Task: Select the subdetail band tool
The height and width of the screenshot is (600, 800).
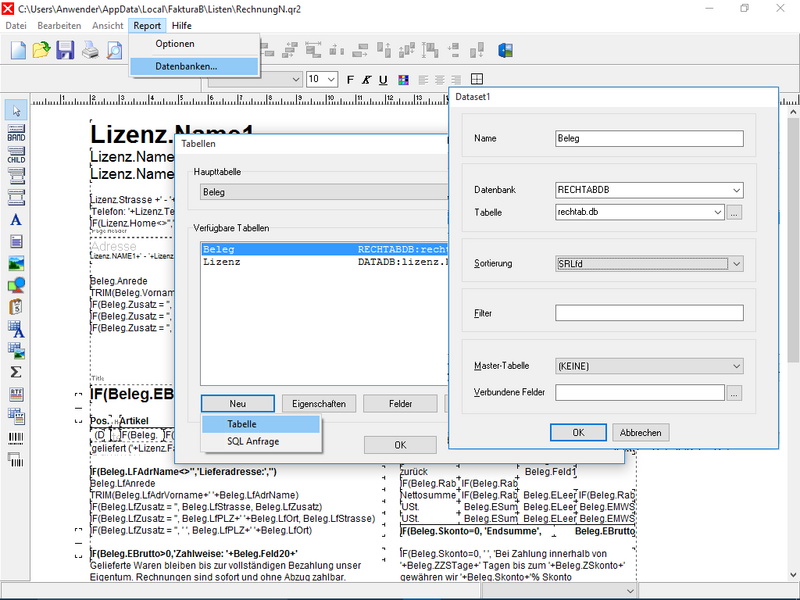Action: click(x=16, y=177)
